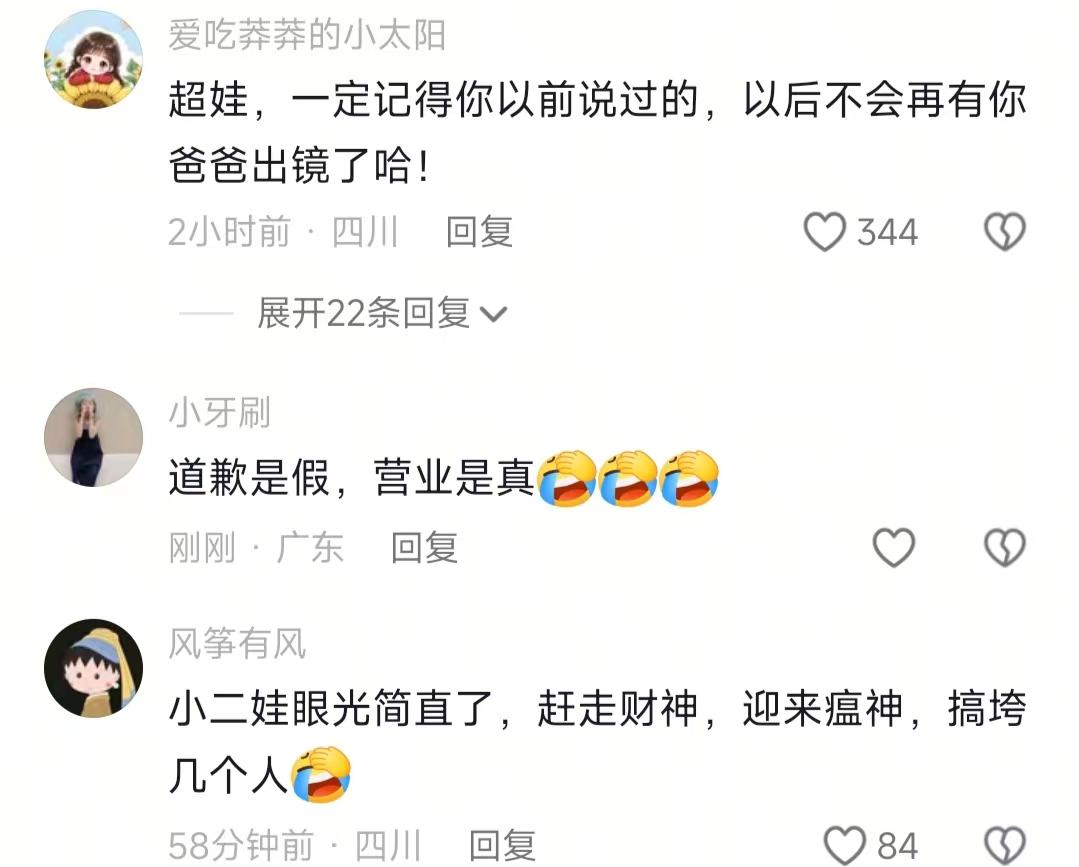Open 小牙刷's profile avatar
The width and height of the screenshot is (1079, 867).
click(x=94, y=438)
